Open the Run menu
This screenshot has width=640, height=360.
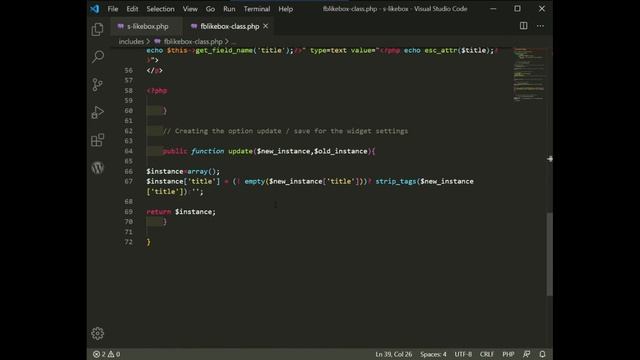pos(229,9)
